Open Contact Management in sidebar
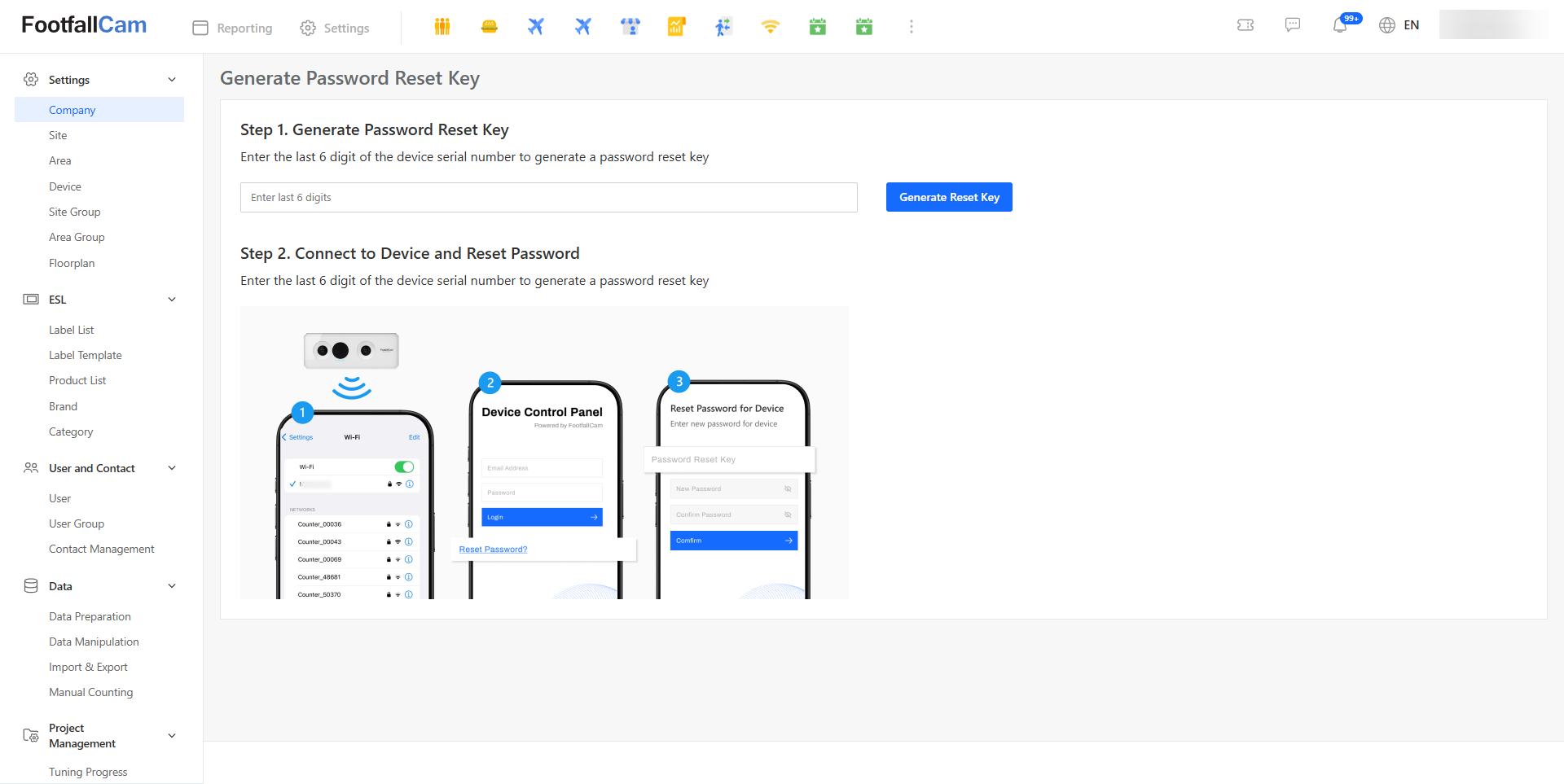The image size is (1564, 784). [x=102, y=549]
